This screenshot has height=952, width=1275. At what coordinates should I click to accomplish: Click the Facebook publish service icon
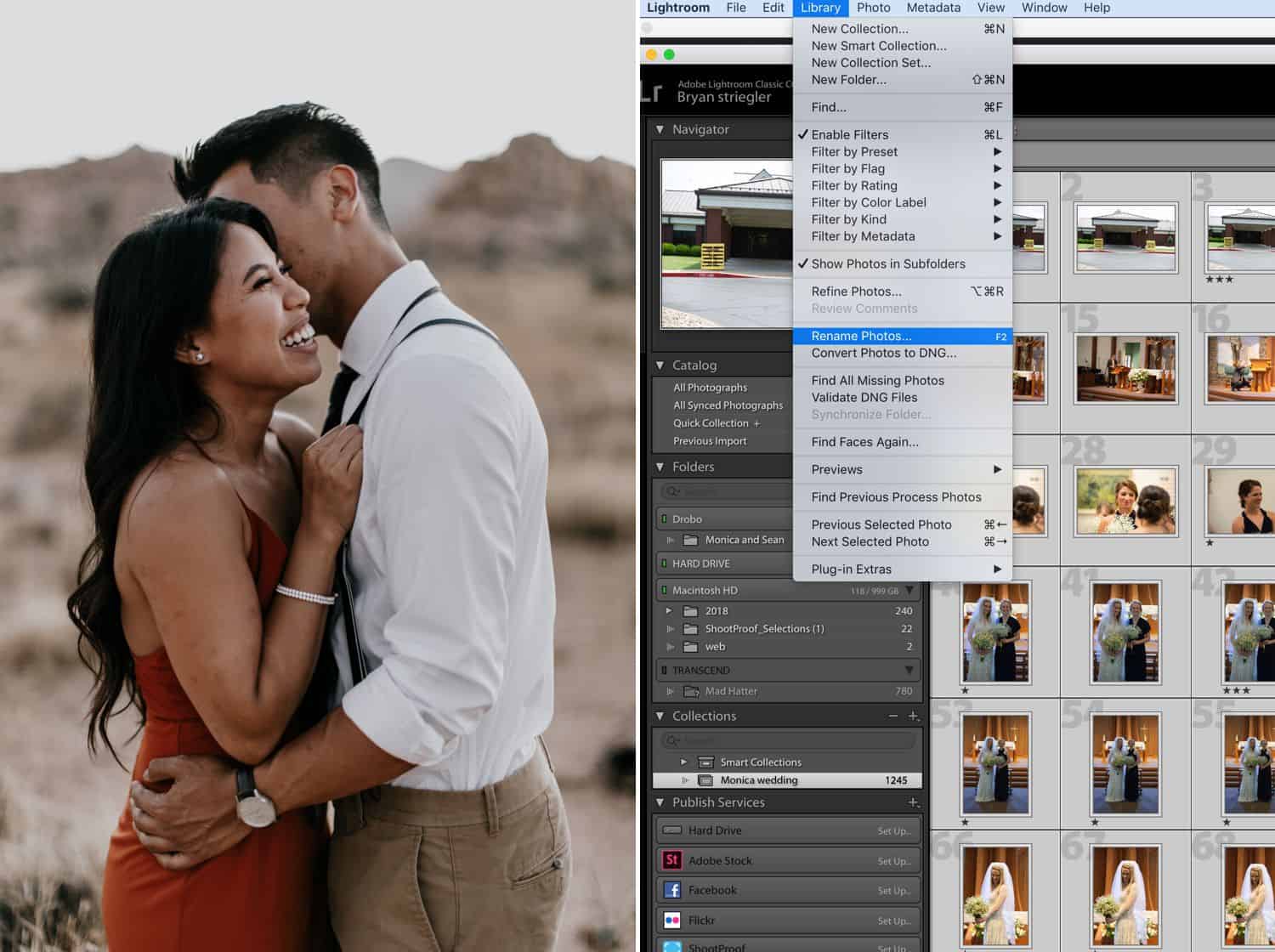672,890
